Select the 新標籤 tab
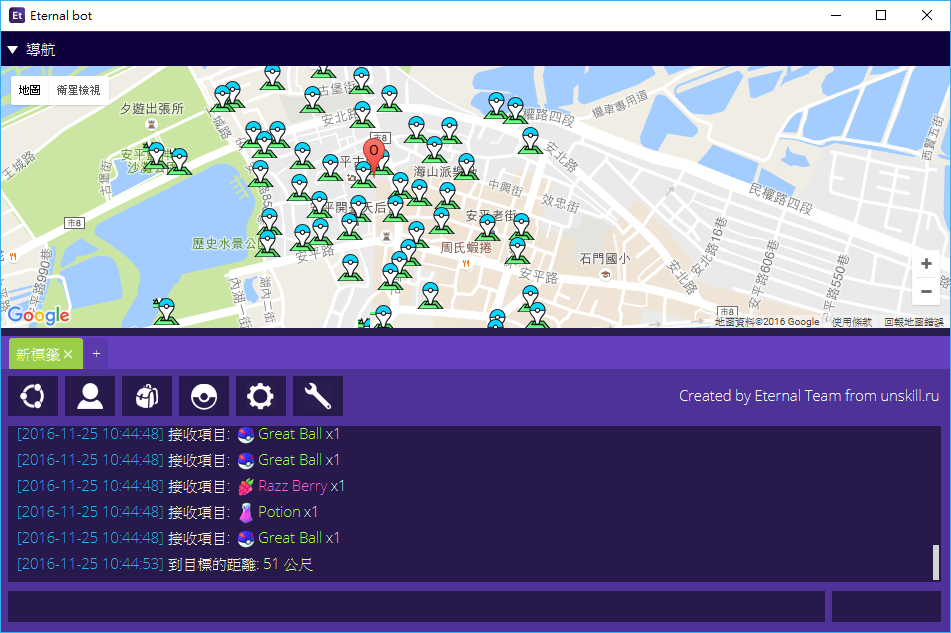Screen dimensions: 951x633 (38, 355)
